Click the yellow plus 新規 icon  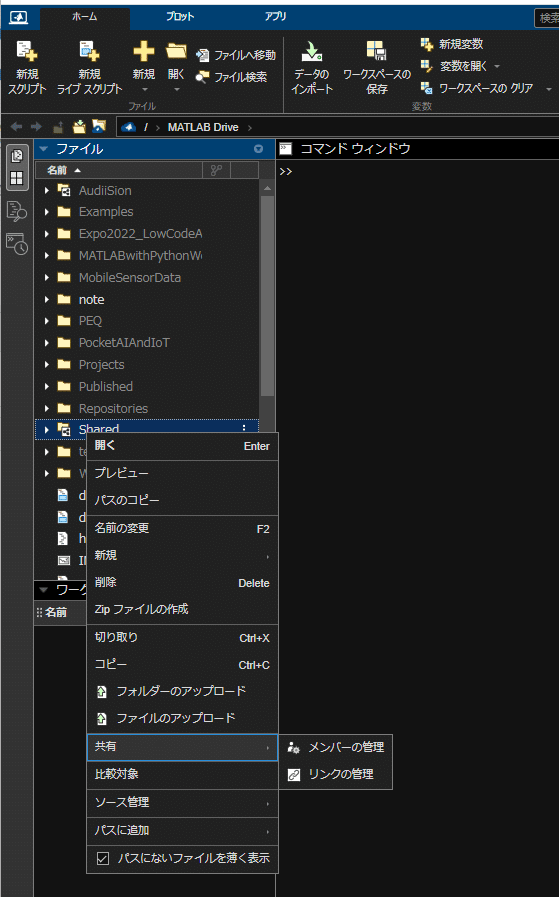coord(144,52)
